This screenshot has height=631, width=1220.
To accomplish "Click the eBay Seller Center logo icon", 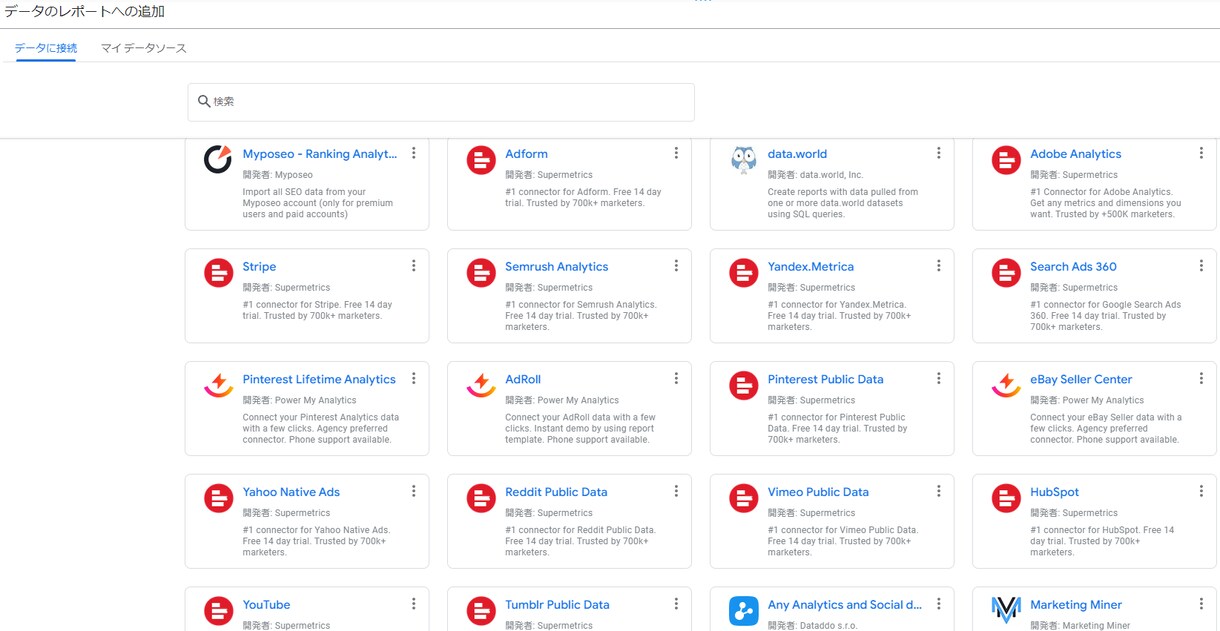I will click(1006, 385).
